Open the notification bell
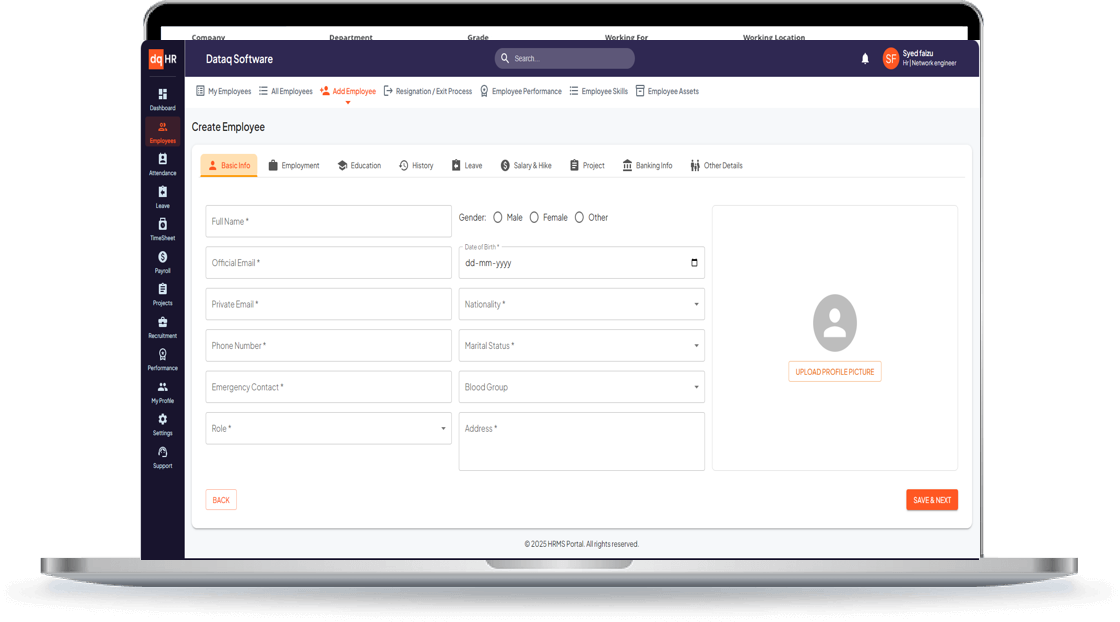Image resolution: width=1120 pixels, height=622 pixels. click(x=865, y=59)
